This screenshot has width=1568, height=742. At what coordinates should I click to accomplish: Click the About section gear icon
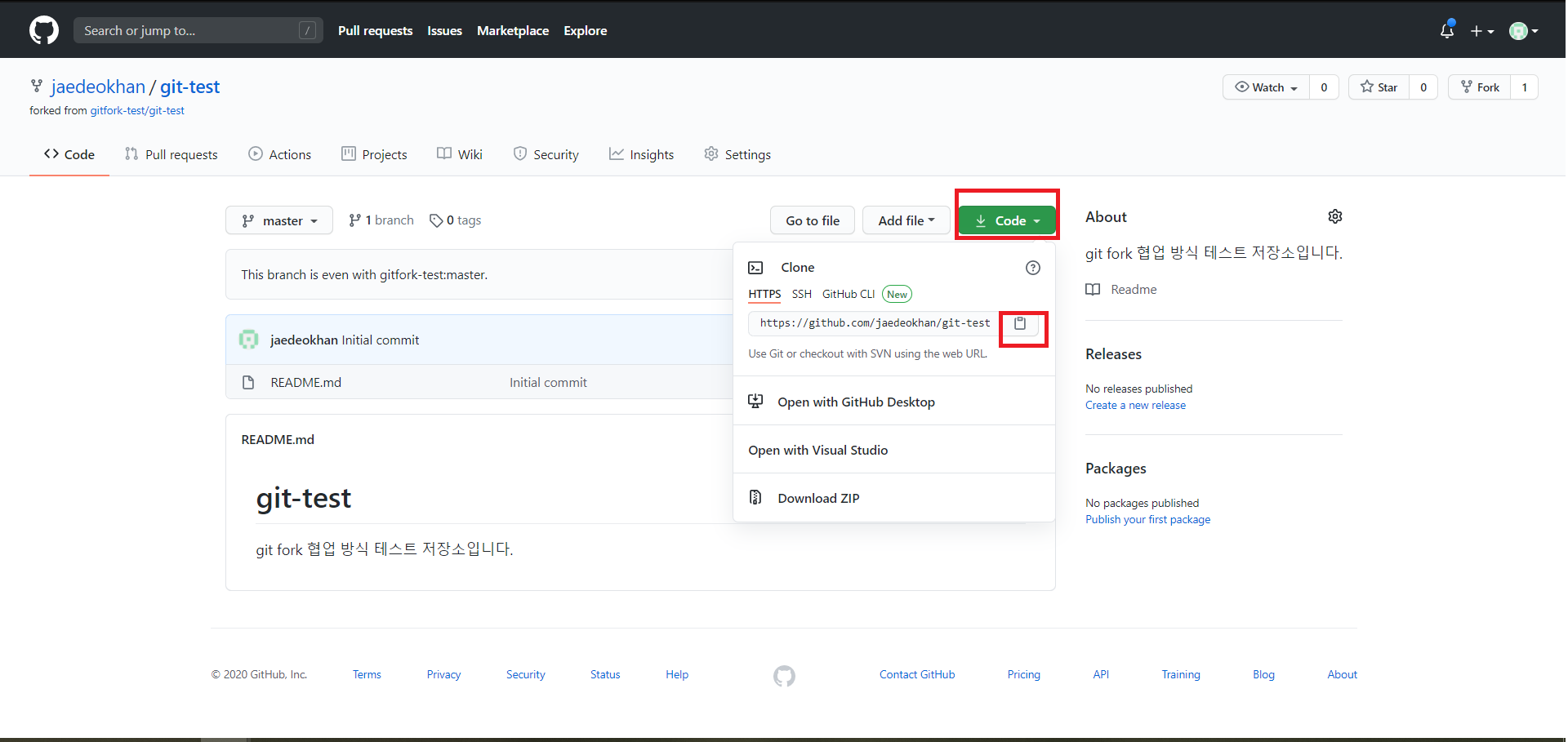[1335, 216]
